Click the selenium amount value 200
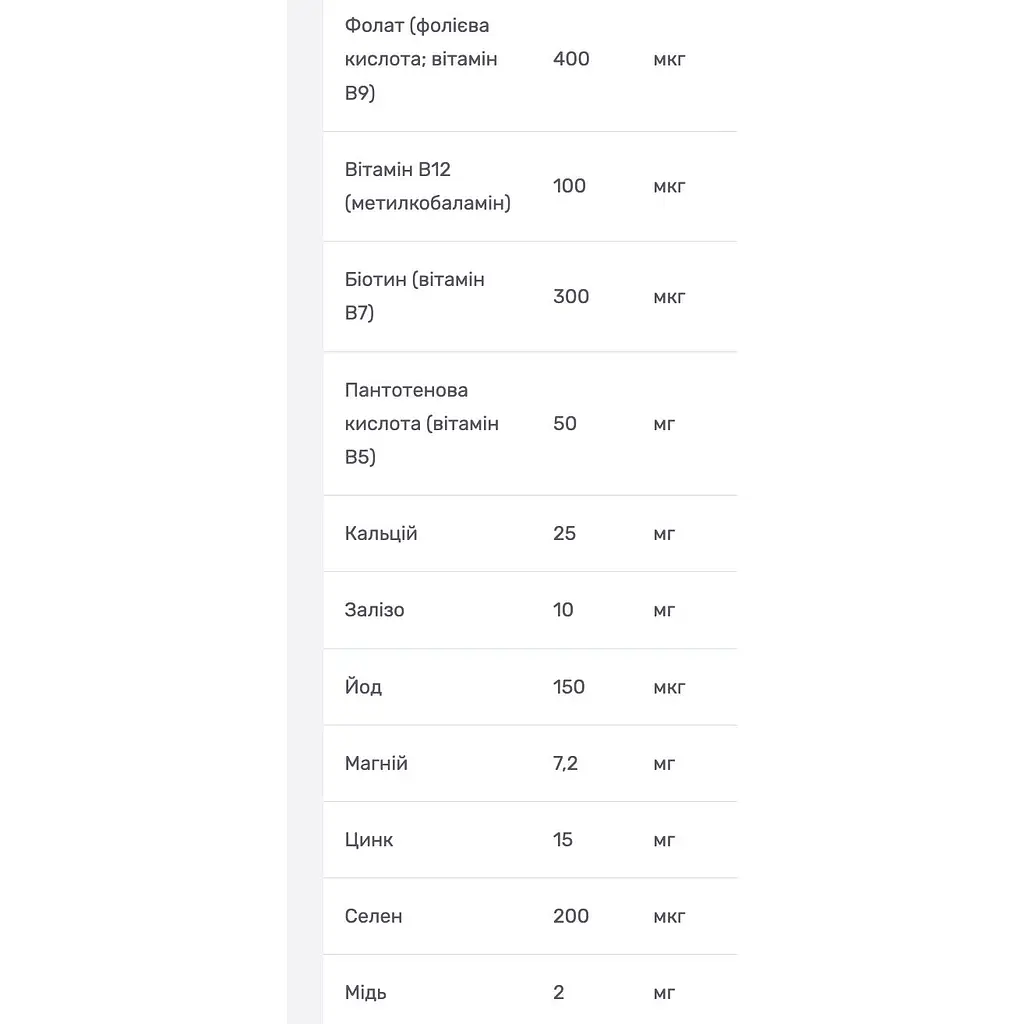Viewport: 1024px width, 1024px height. click(x=571, y=916)
